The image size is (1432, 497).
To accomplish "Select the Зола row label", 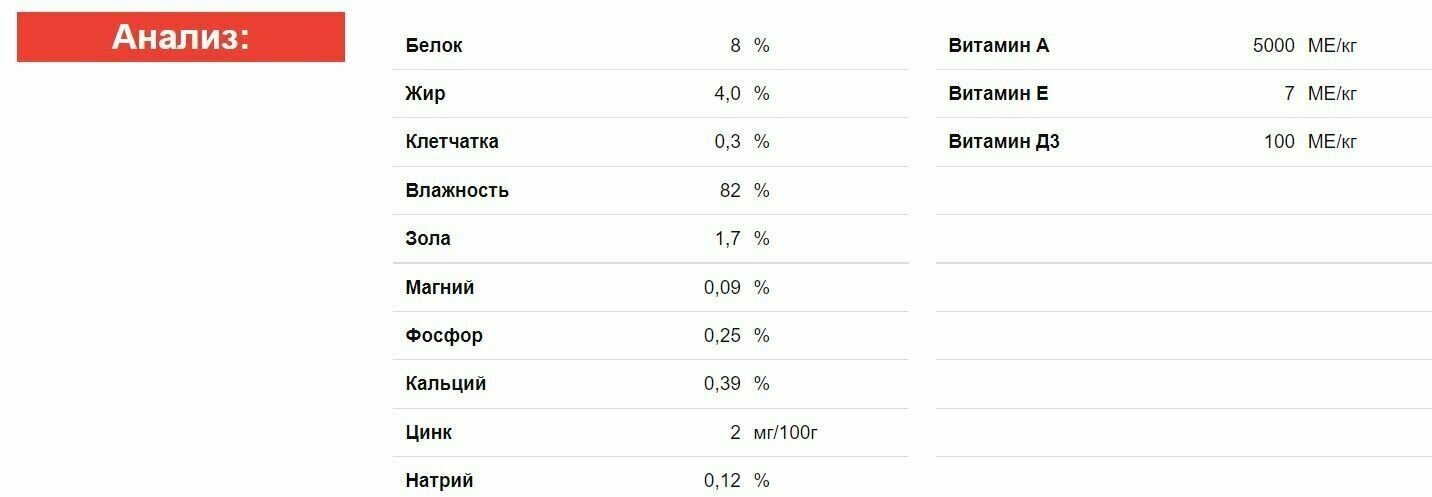I will (428, 239).
